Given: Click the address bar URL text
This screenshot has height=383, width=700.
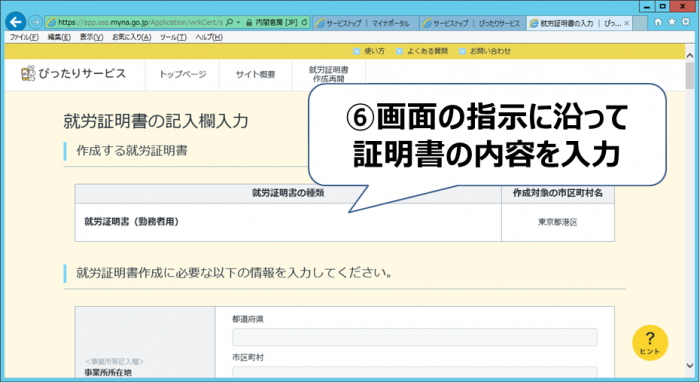Looking at the screenshot, I should [x=140, y=22].
